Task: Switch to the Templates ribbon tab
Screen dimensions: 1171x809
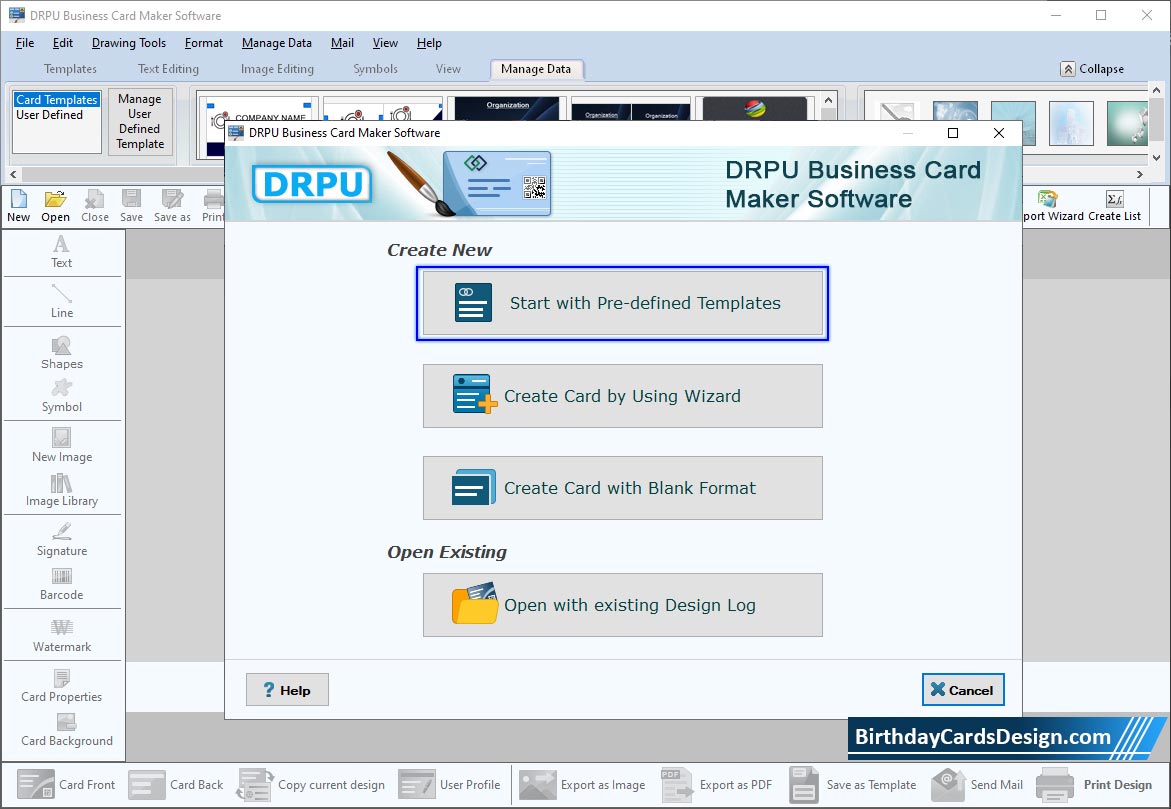Action: click(70, 69)
